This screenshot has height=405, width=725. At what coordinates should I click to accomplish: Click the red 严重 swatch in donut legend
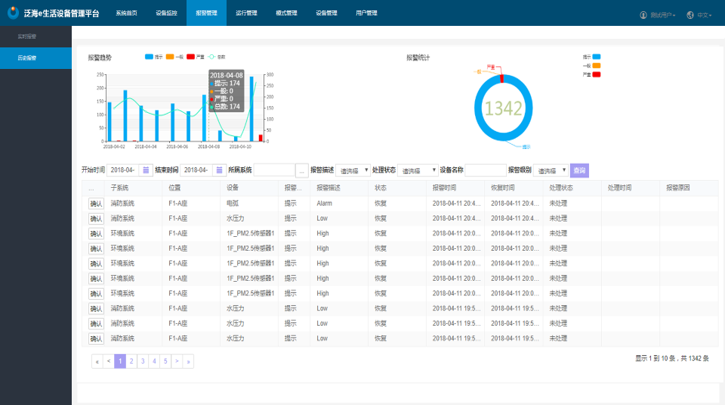click(596, 74)
